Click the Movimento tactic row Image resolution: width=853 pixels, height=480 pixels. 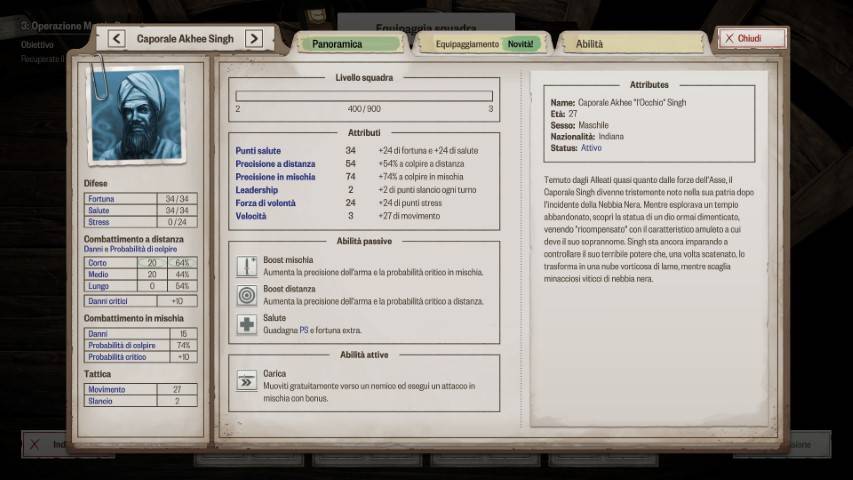pyautogui.click(x=140, y=389)
